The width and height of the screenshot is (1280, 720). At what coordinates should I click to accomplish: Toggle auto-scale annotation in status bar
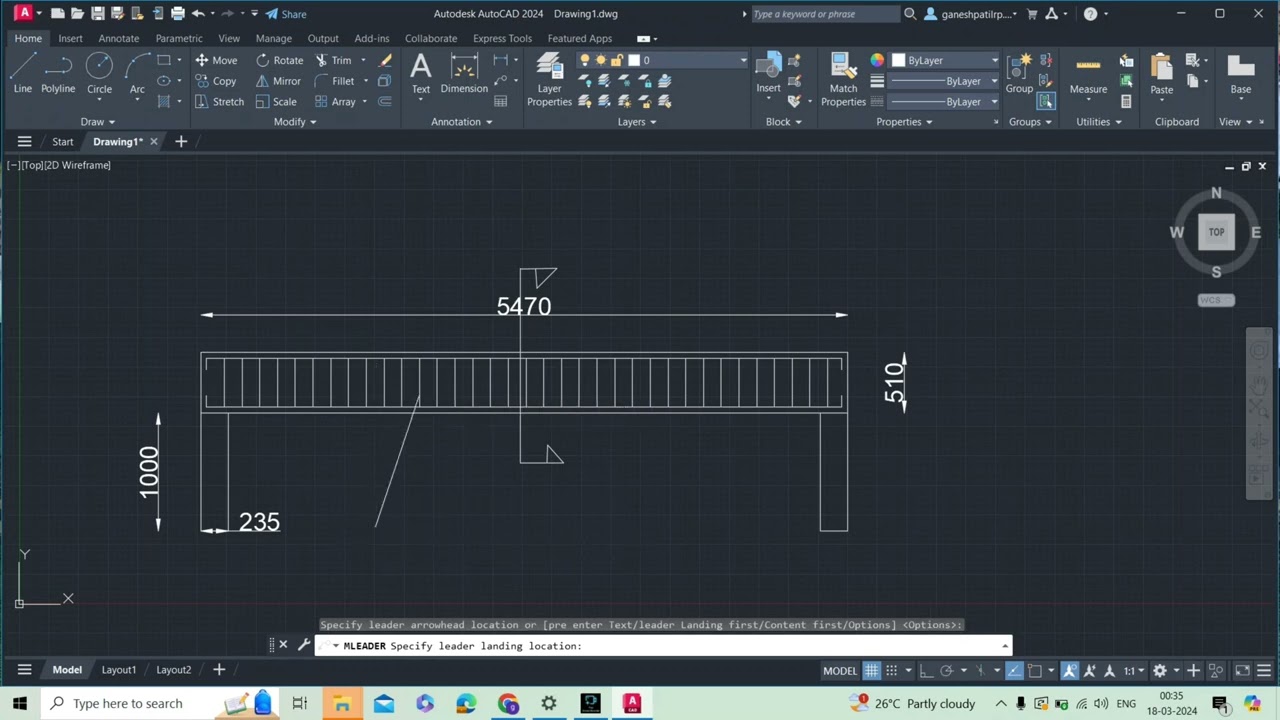coord(1090,671)
